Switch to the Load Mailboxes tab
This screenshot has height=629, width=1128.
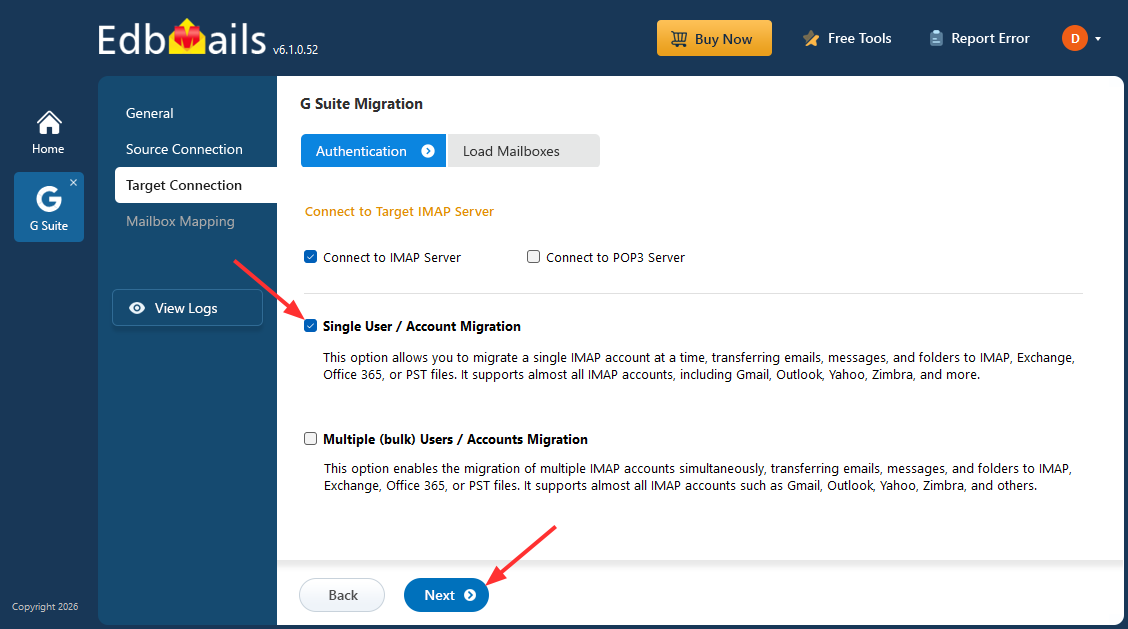522,151
